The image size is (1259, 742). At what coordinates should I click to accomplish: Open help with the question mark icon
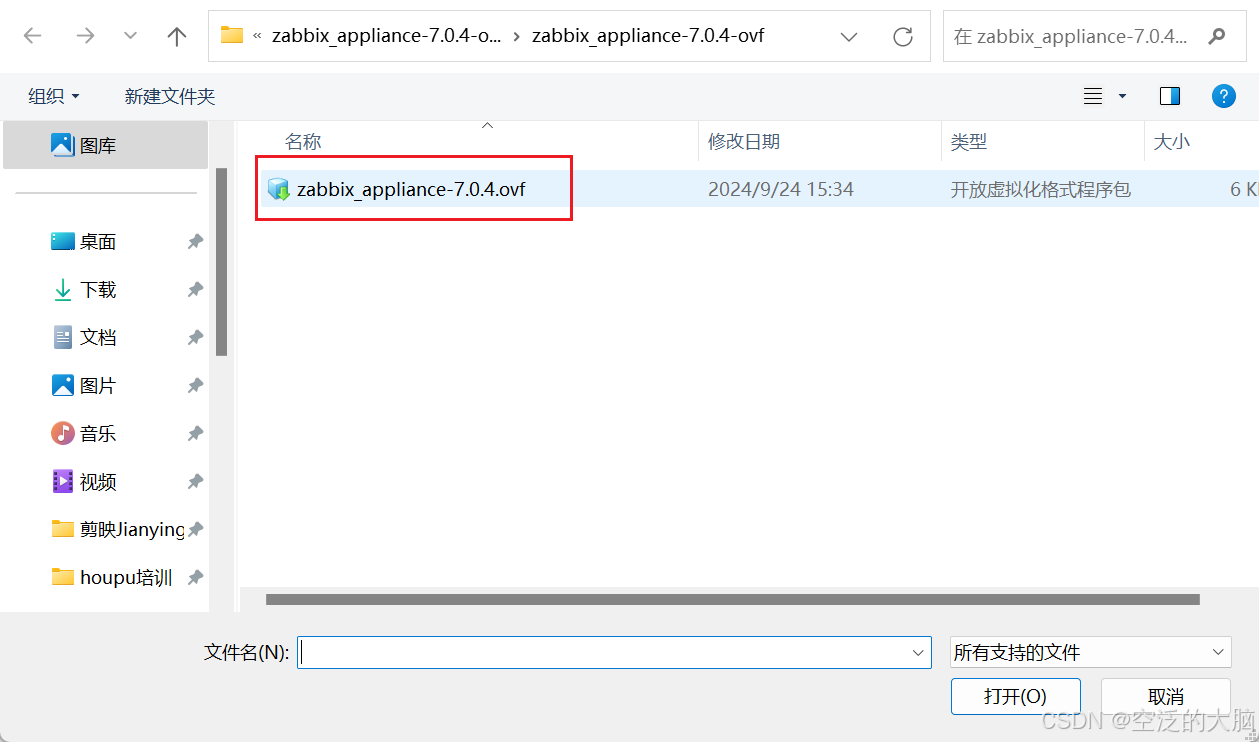(1223, 96)
